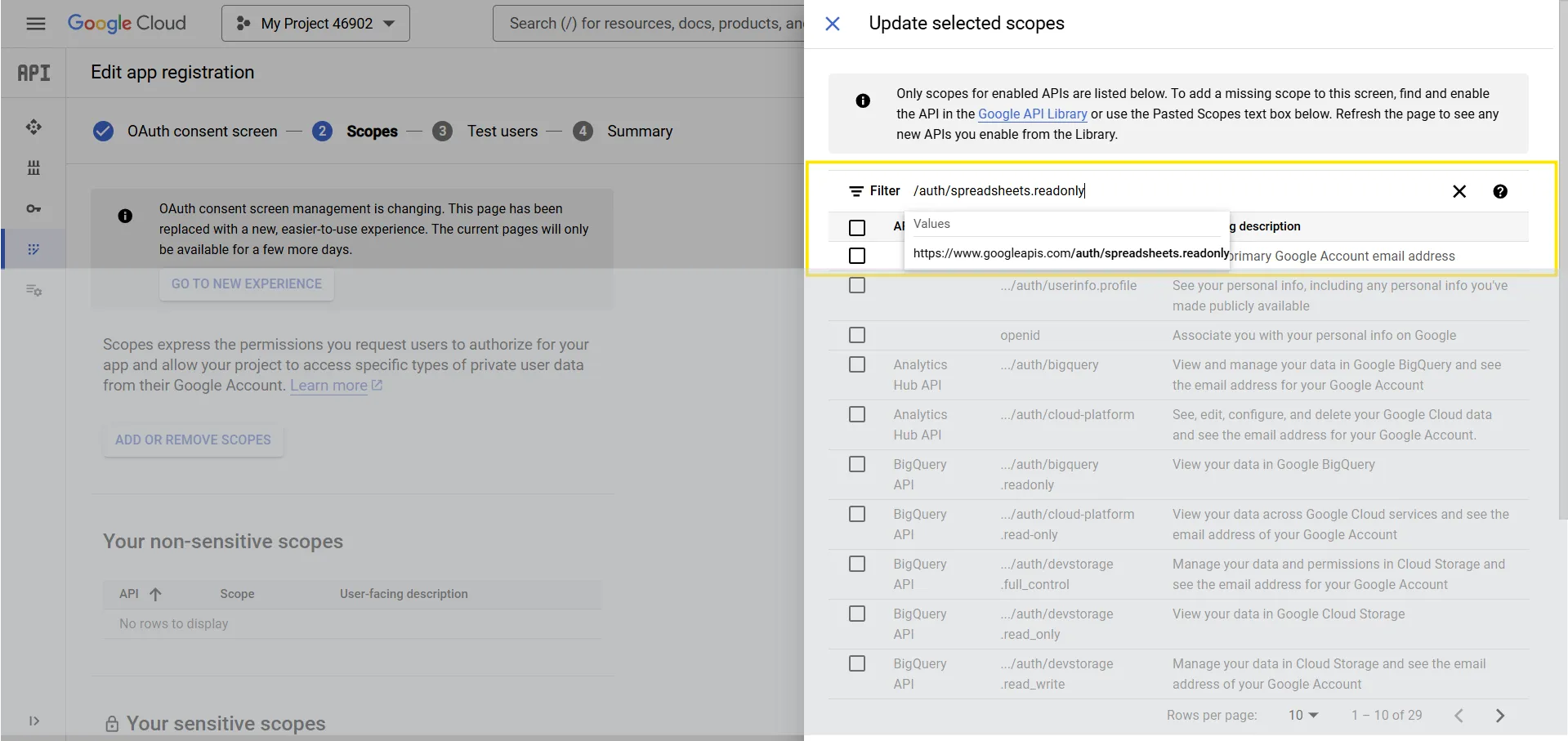This screenshot has width=1568, height=741.
Task: Check the devstorage.read_only scope checkbox
Action: [857, 614]
